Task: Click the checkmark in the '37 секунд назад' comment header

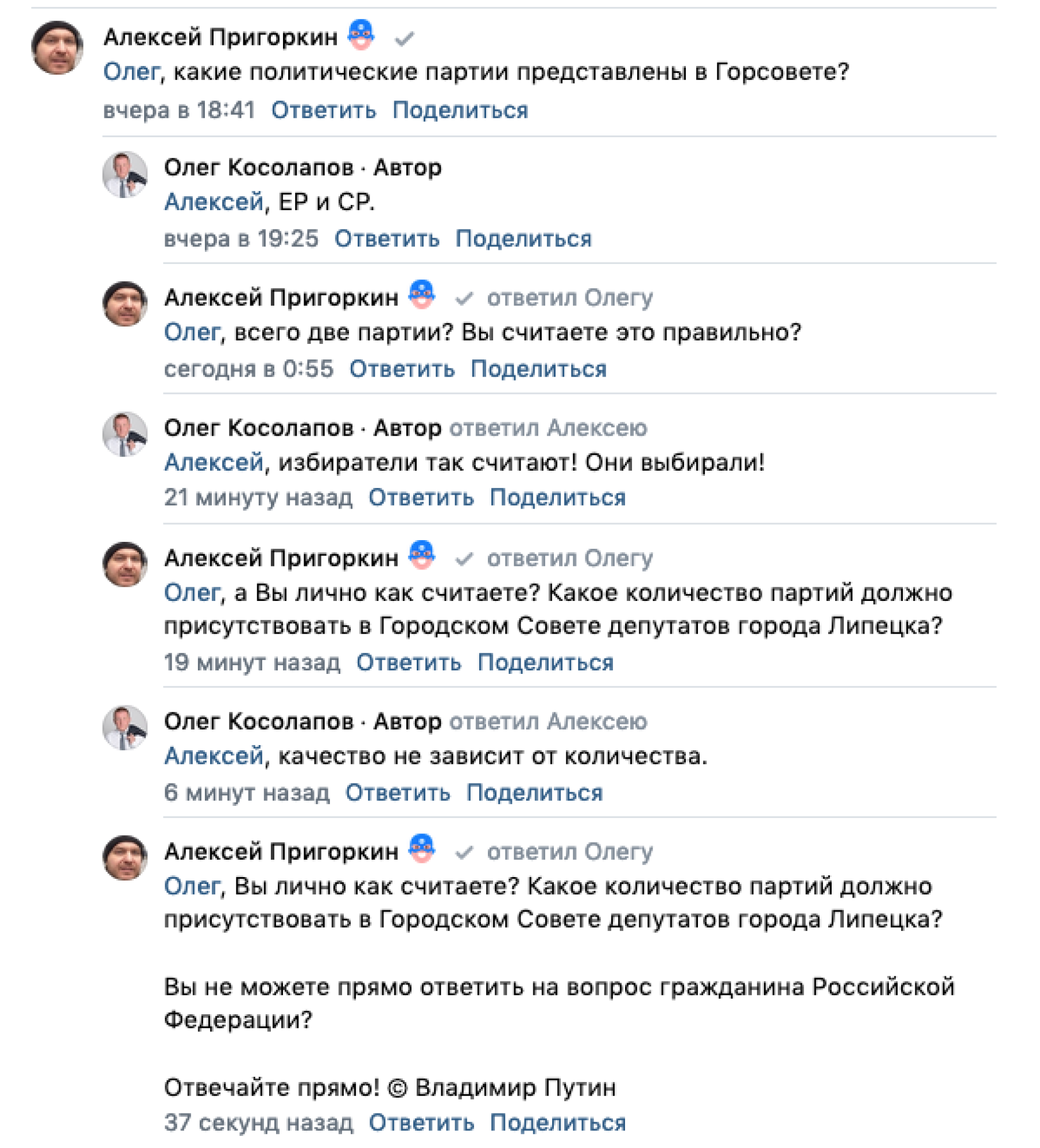Action: pos(464,854)
